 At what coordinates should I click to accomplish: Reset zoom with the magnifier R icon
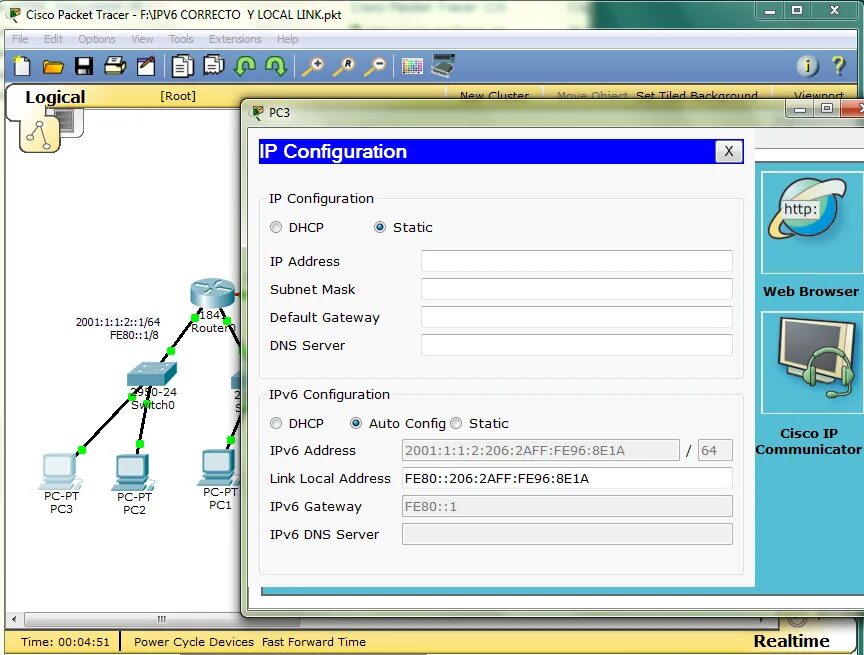click(344, 67)
